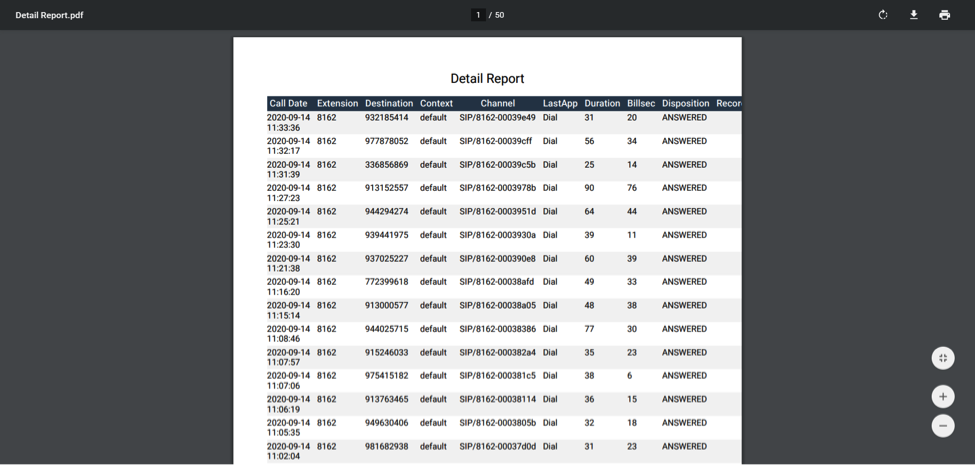Click channel SIP/8162-000382a4
The height and width of the screenshot is (465, 975).
(497, 352)
